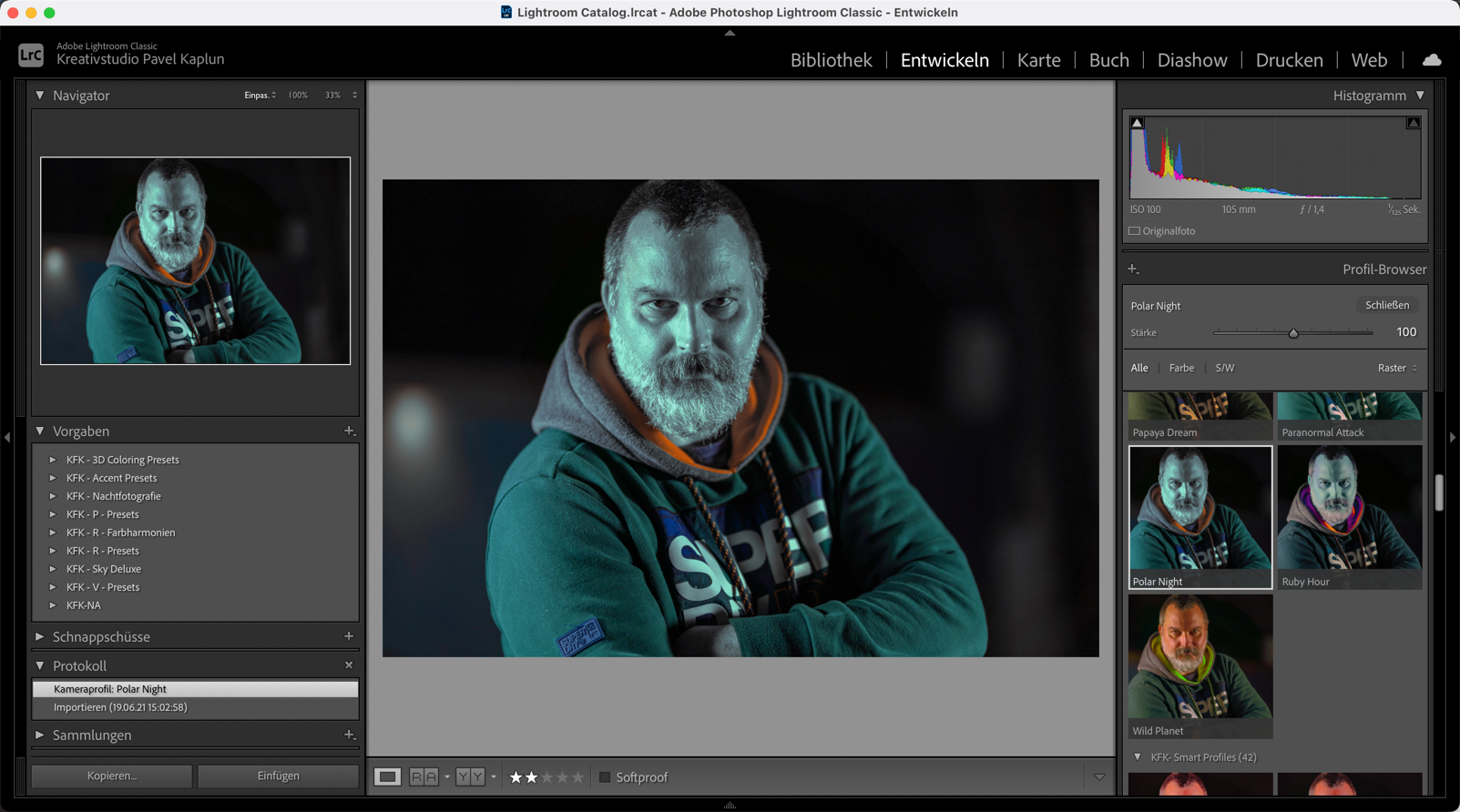Select the Y|Y before/after view icon
1460x812 pixels.
(470, 776)
